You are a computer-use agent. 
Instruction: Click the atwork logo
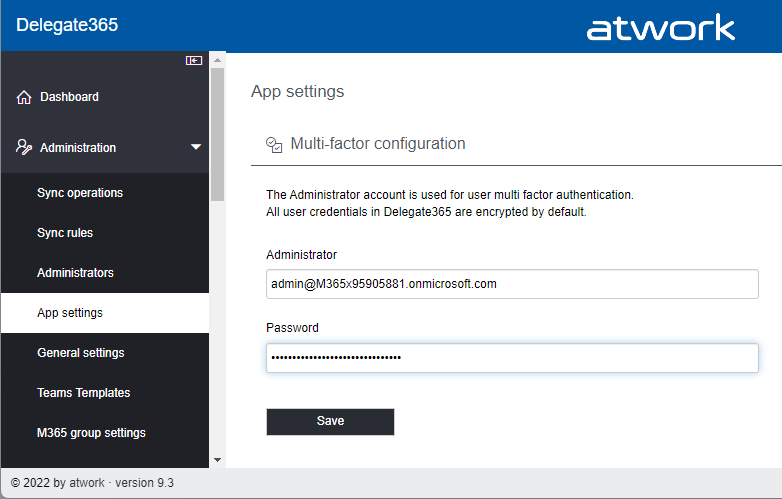coord(660,28)
